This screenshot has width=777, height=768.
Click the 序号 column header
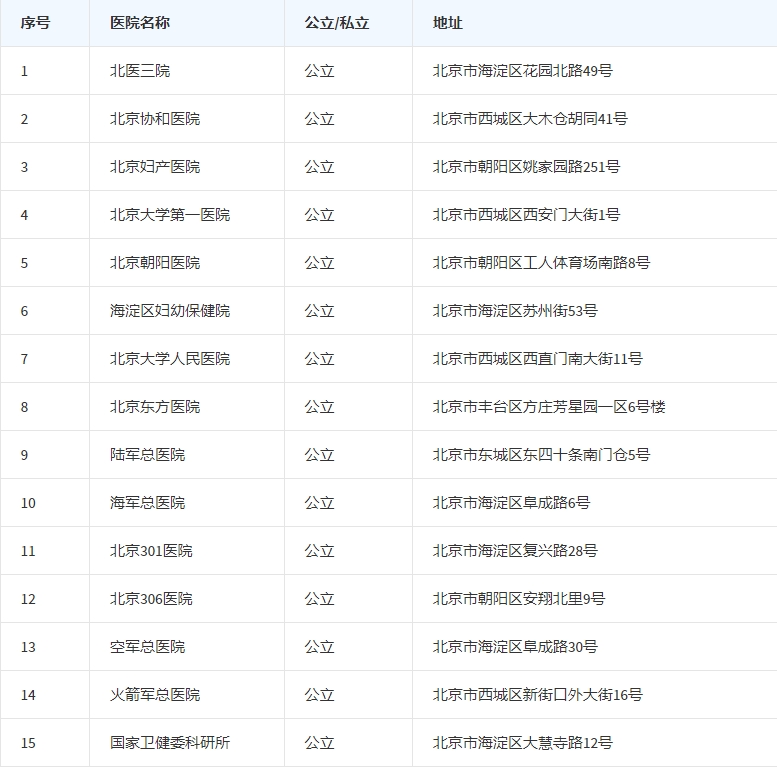pyautogui.click(x=35, y=23)
